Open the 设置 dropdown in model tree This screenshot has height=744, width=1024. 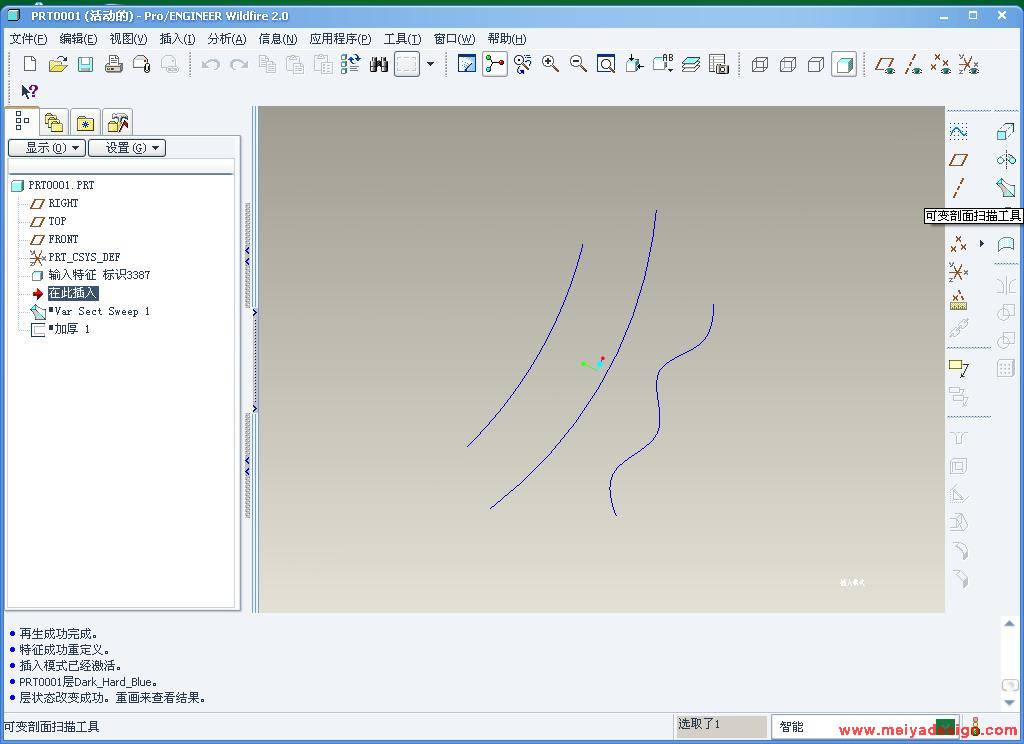(126, 148)
